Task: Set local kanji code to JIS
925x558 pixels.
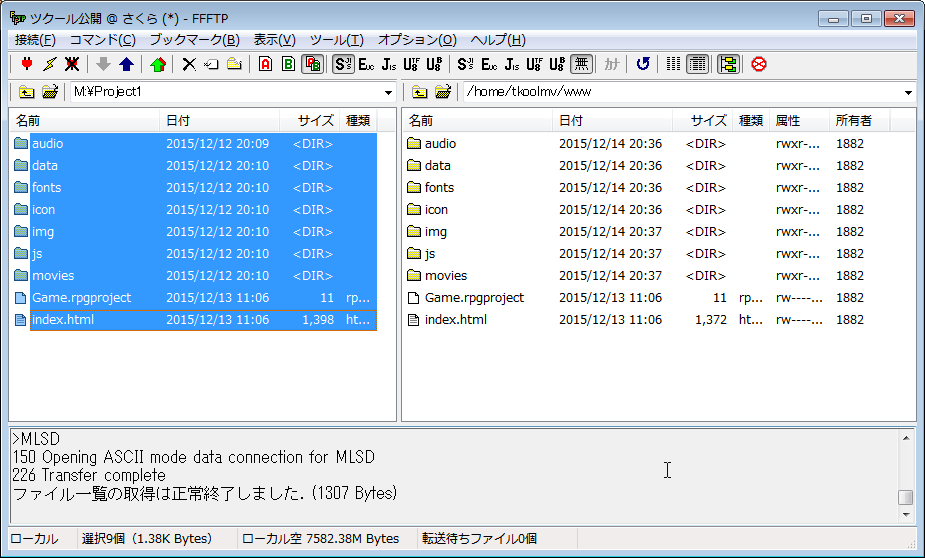Action: coord(511,64)
